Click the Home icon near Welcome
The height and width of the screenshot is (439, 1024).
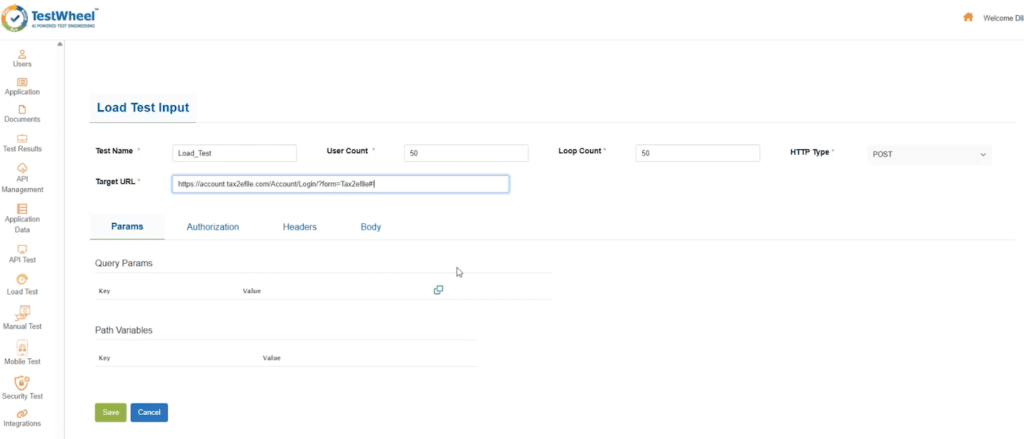coord(968,17)
